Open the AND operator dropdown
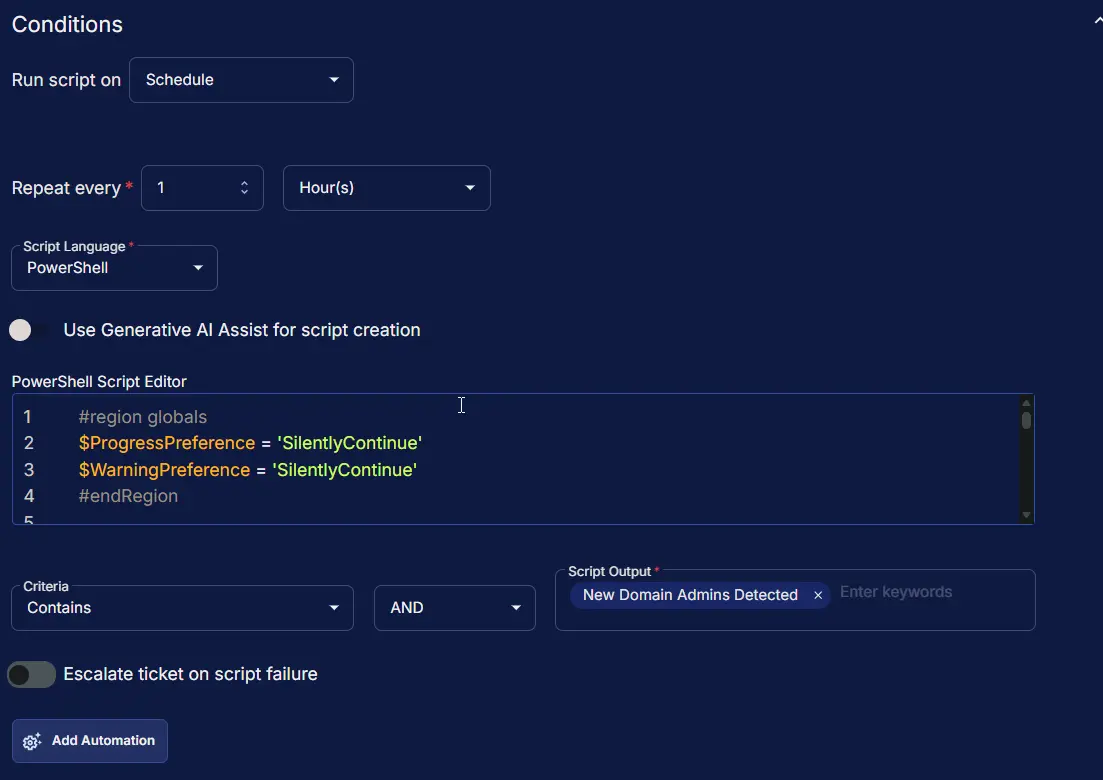 [x=454, y=608]
